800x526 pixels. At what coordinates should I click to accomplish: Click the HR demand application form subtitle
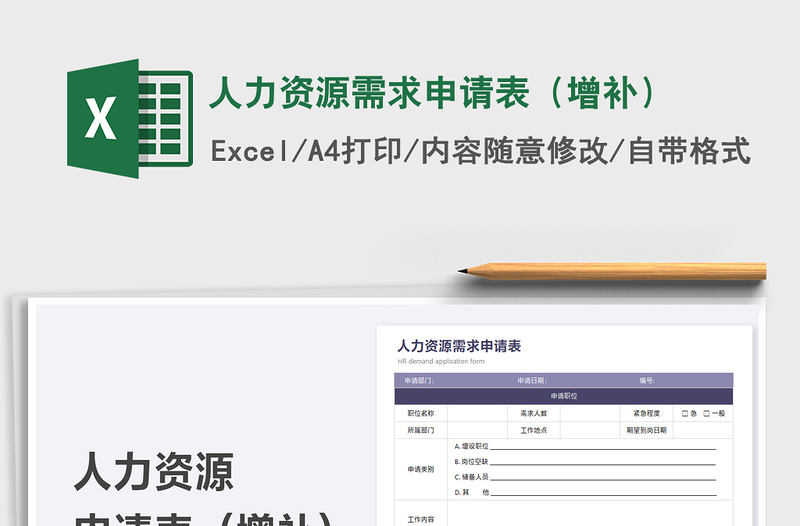[x=441, y=361]
